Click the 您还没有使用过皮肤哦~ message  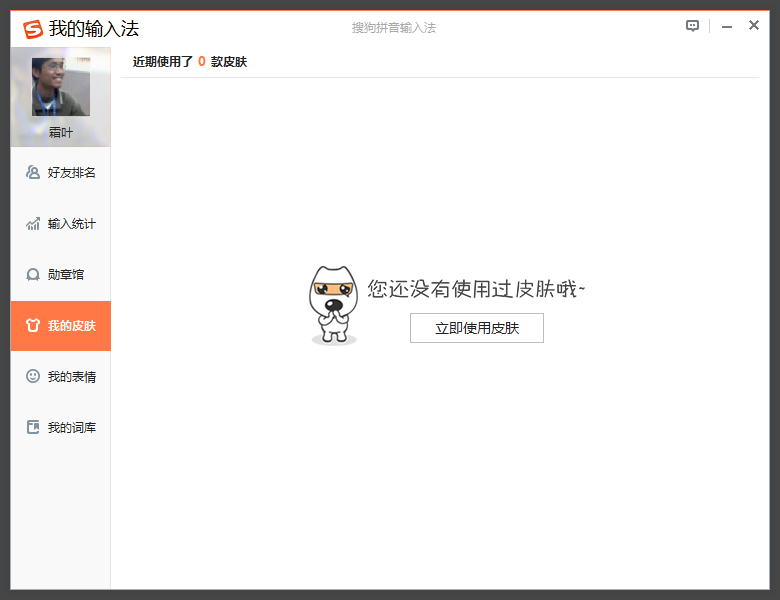coord(476,289)
